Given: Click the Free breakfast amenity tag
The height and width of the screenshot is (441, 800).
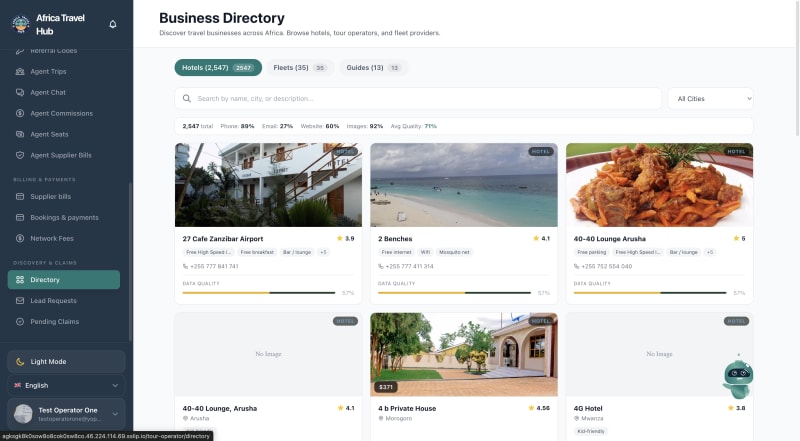Looking at the screenshot, I should click(x=257, y=252).
